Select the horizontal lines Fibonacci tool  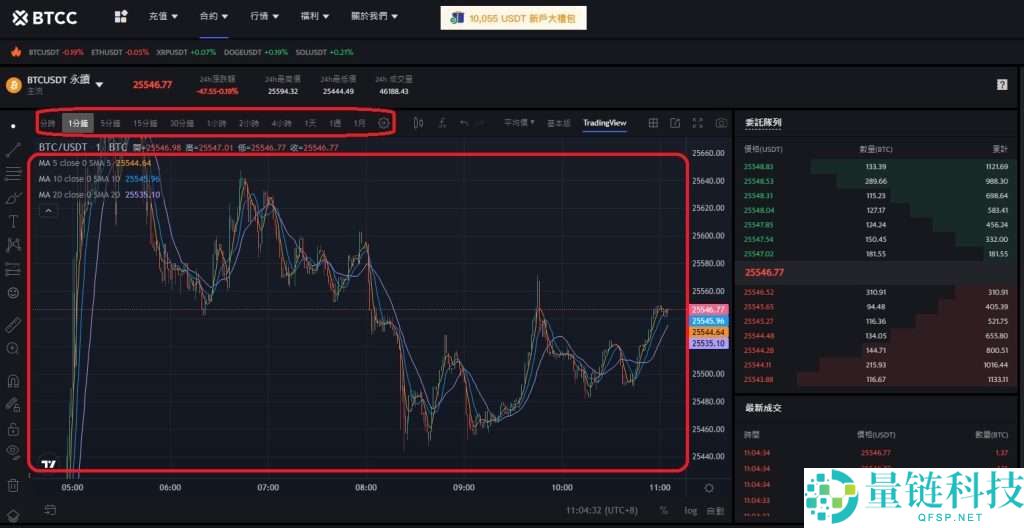(x=13, y=173)
